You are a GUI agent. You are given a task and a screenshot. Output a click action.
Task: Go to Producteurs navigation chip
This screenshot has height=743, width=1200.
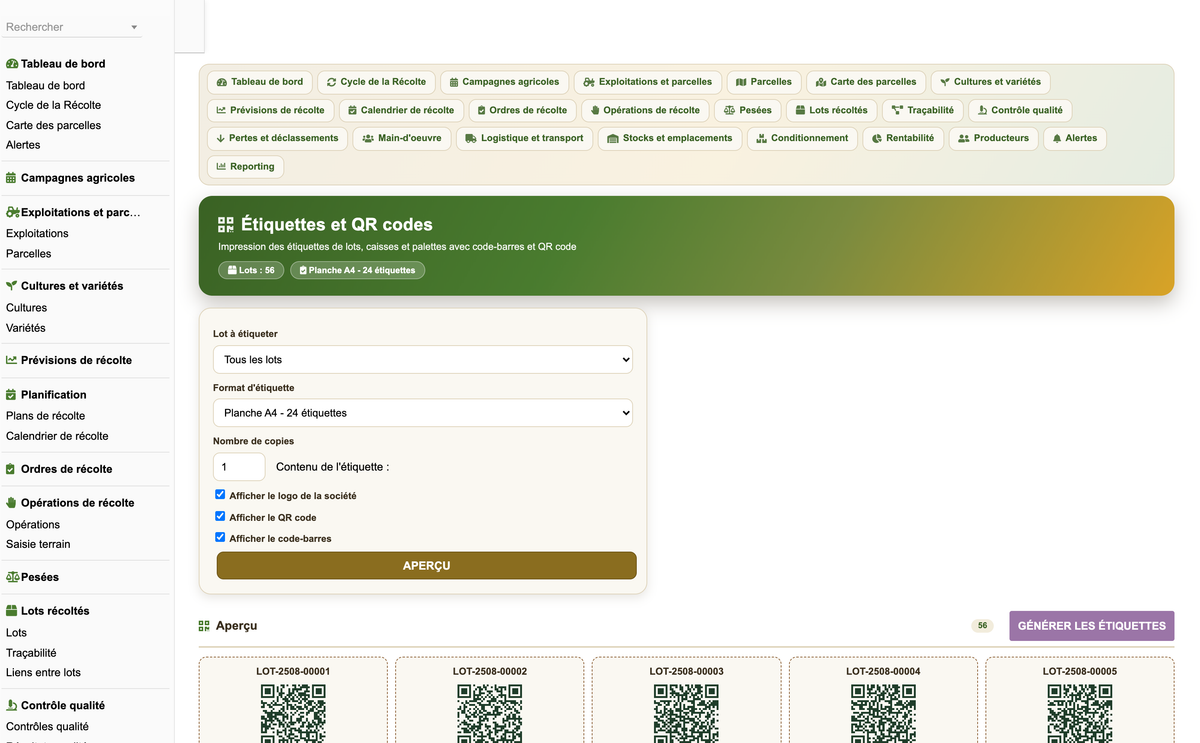pyautogui.click(x=993, y=138)
